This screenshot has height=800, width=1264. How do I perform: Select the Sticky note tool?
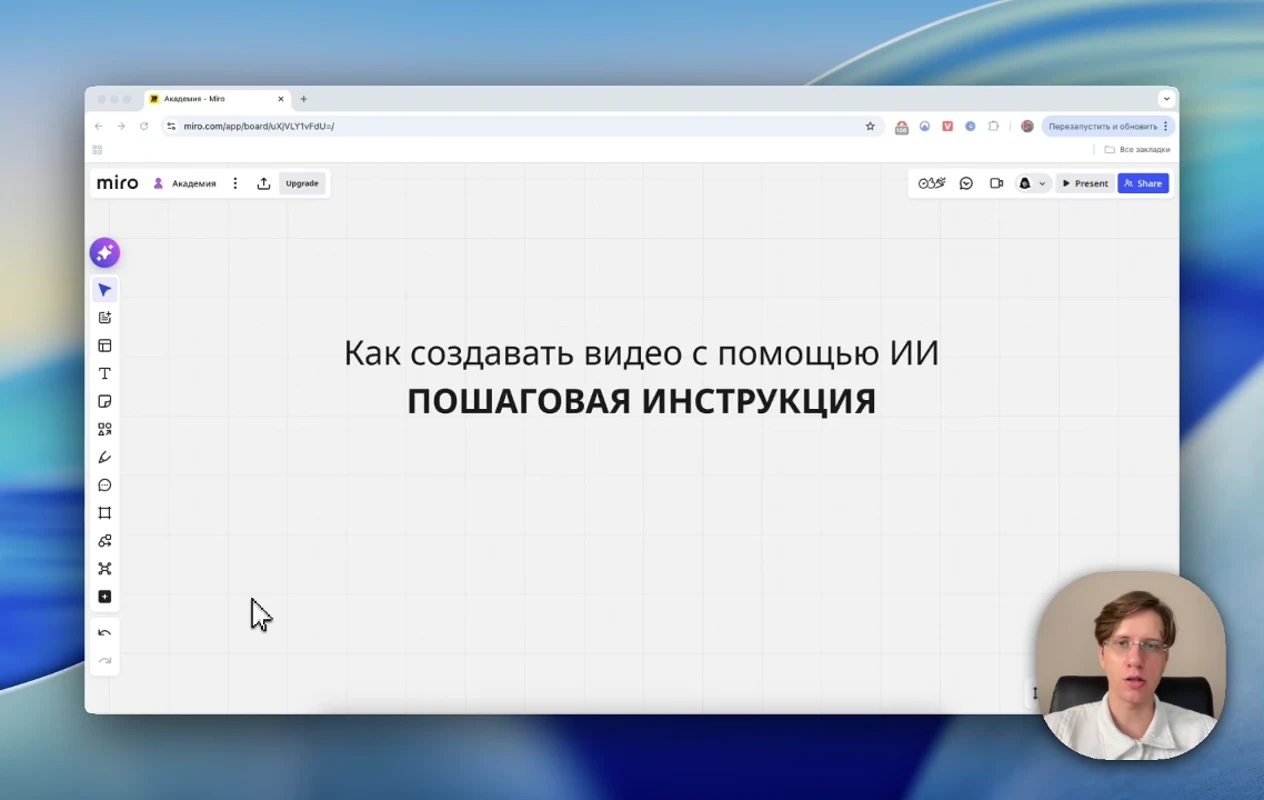(105, 402)
